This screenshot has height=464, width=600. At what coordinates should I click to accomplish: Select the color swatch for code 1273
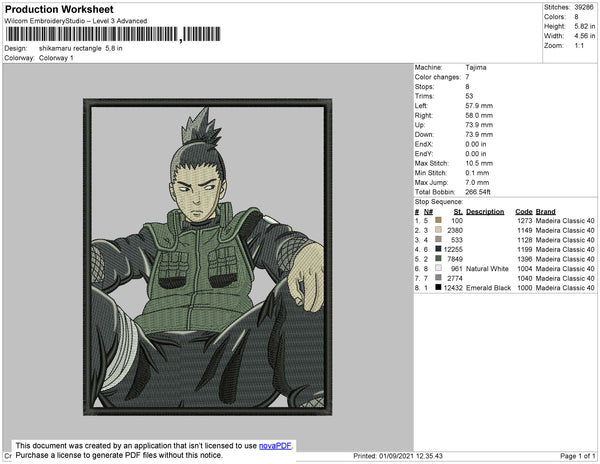[x=438, y=220]
